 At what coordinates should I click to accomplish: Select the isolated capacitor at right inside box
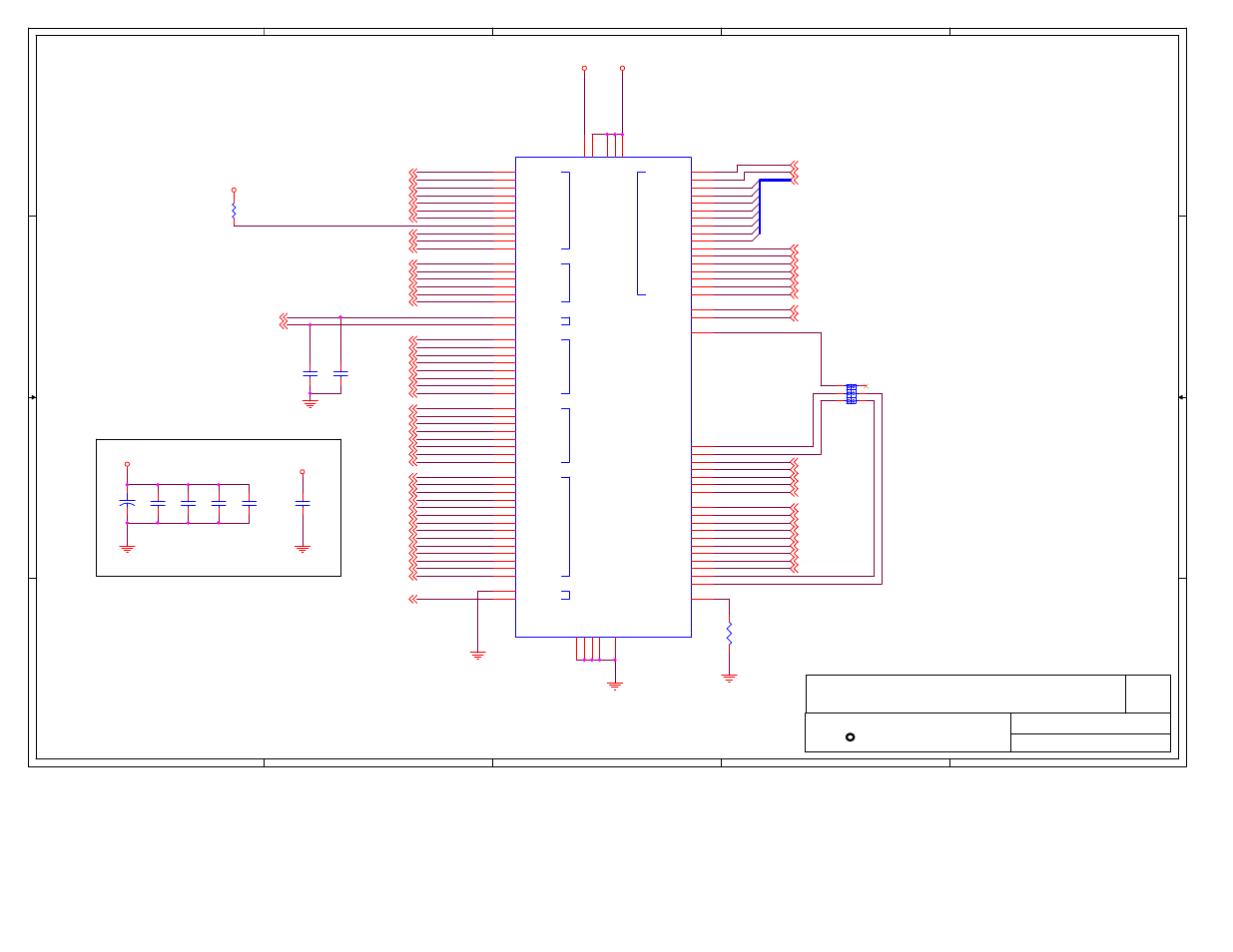[303, 504]
